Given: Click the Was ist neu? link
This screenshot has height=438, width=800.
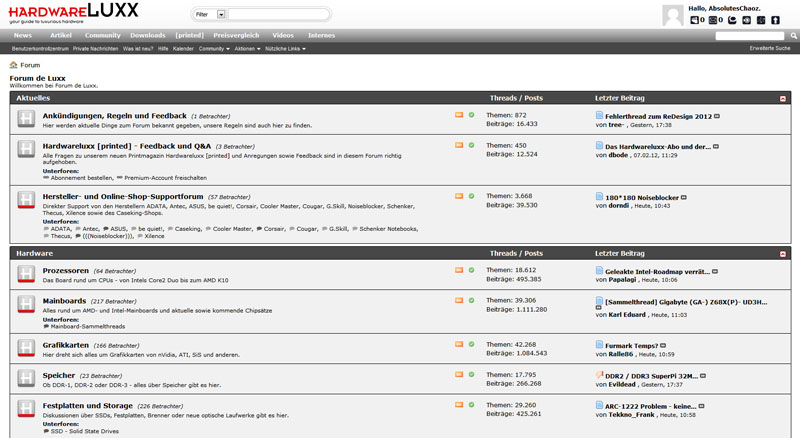Looking at the screenshot, I should [138, 49].
